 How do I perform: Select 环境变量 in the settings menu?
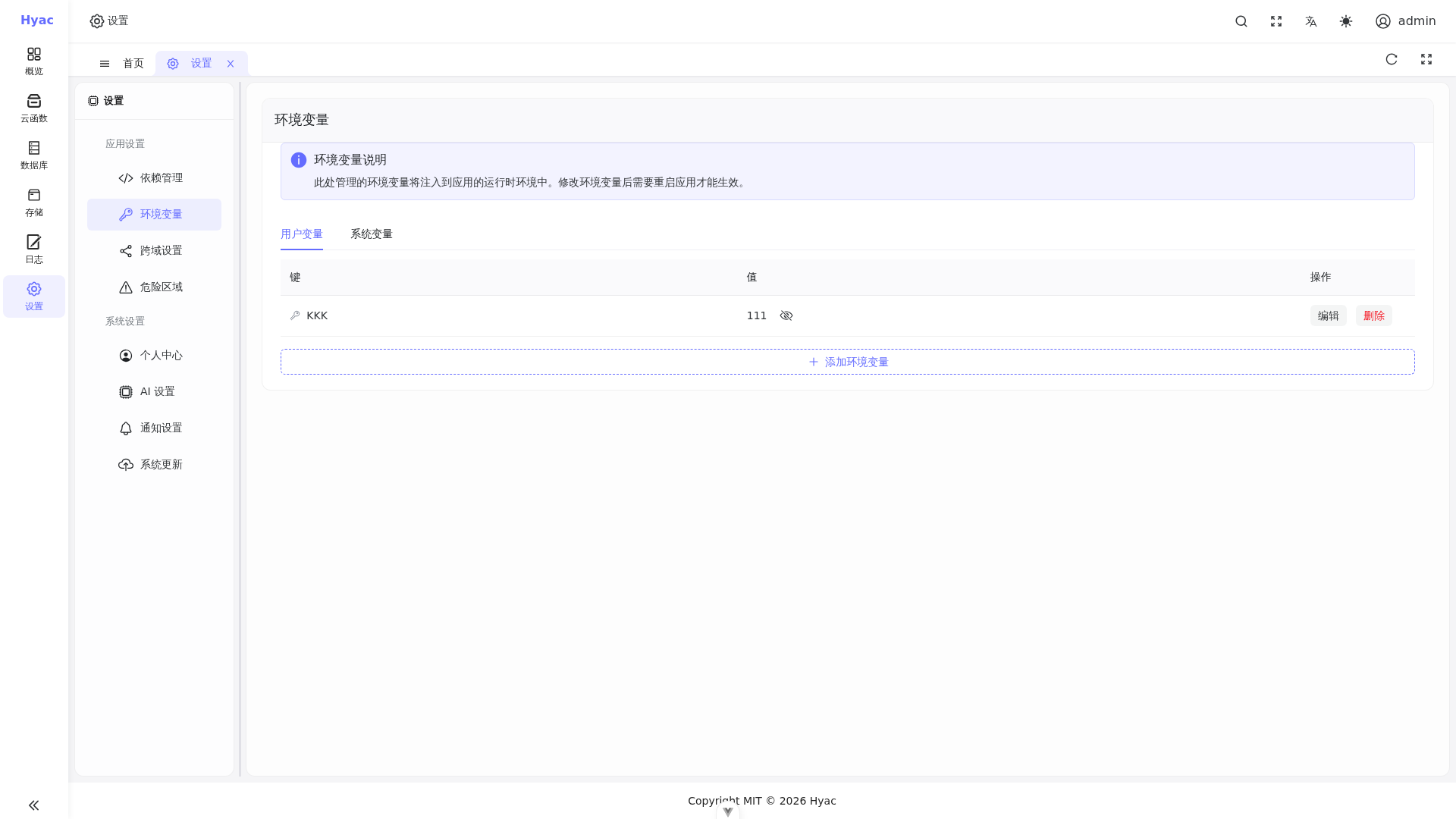[154, 215]
